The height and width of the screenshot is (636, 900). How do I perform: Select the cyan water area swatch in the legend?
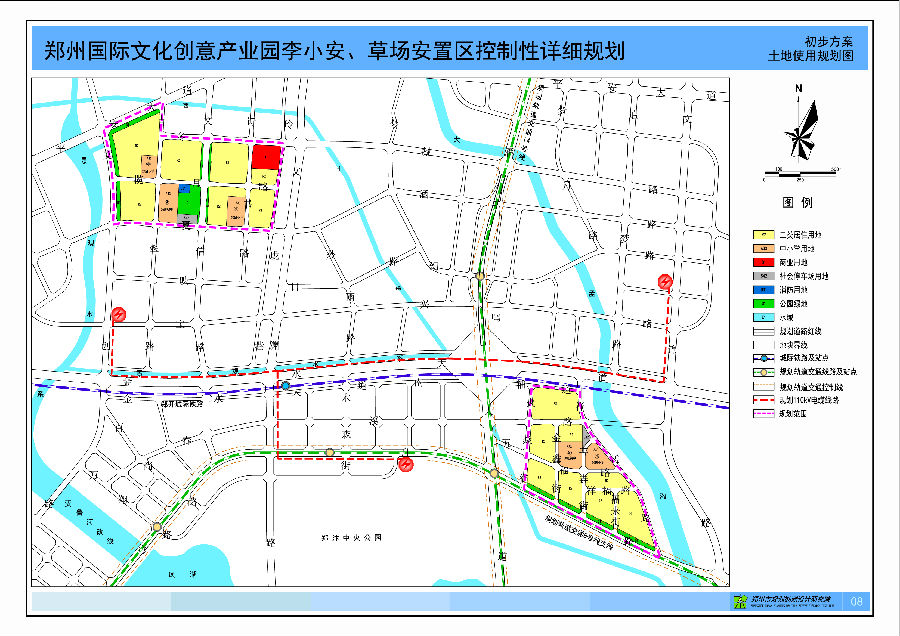tap(762, 315)
